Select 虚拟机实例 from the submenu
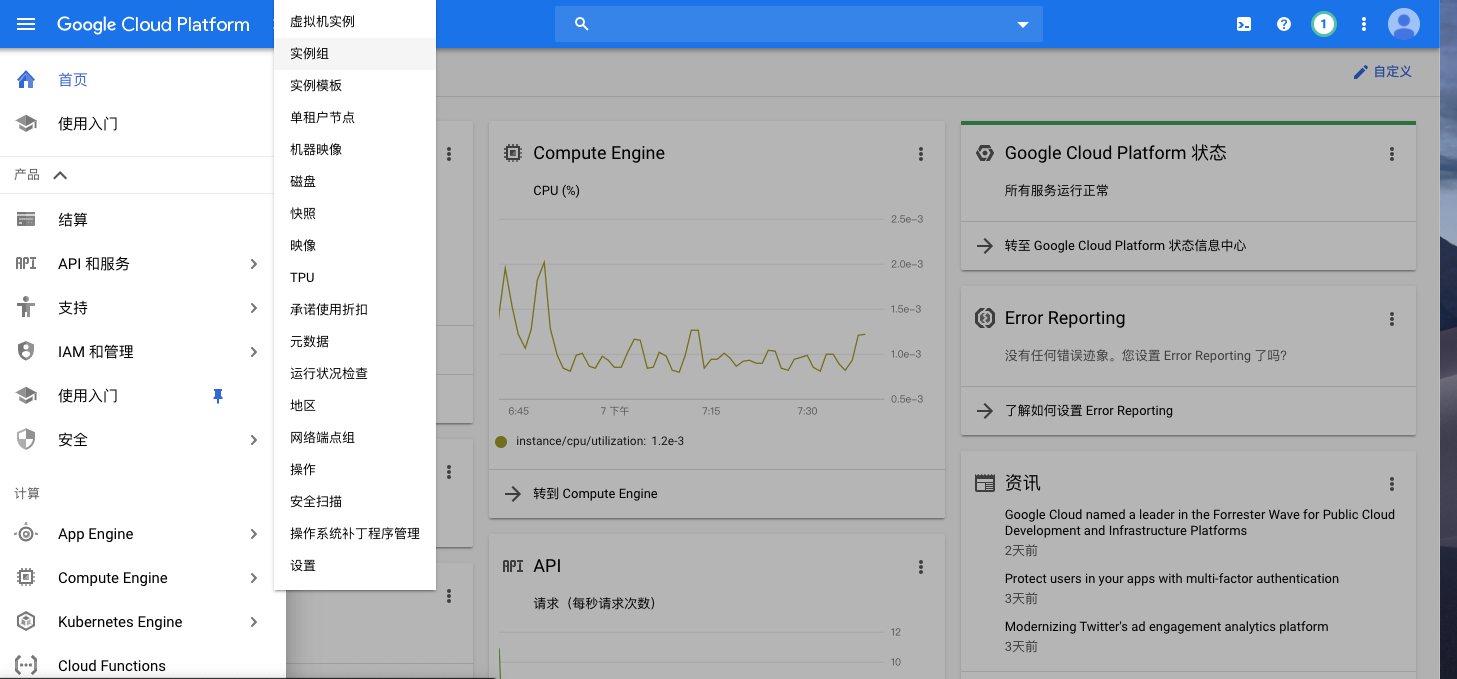This screenshot has height=679, width=1457. click(355, 22)
